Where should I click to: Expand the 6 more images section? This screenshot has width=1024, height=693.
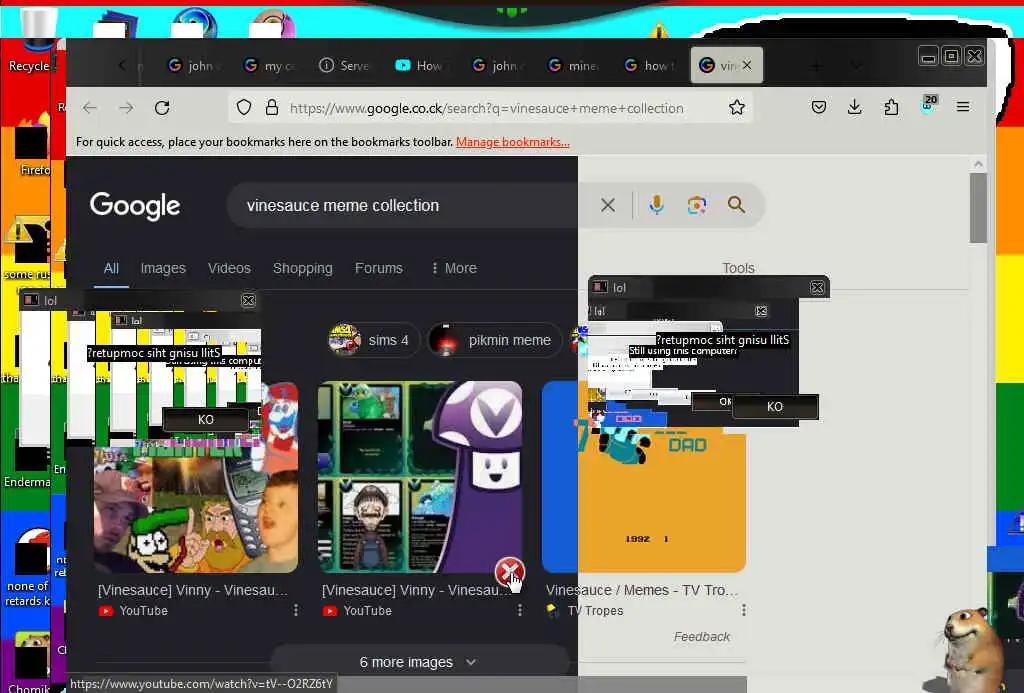[x=419, y=662]
